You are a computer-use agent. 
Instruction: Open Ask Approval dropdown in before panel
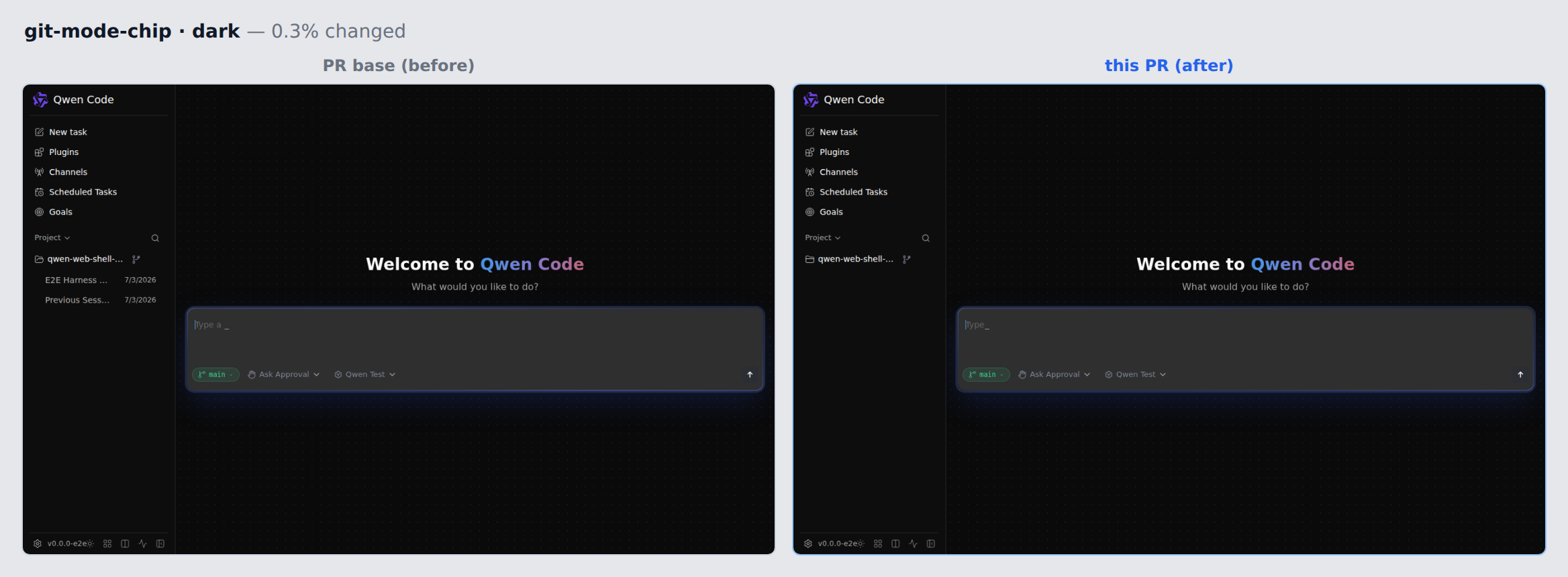click(284, 374)
